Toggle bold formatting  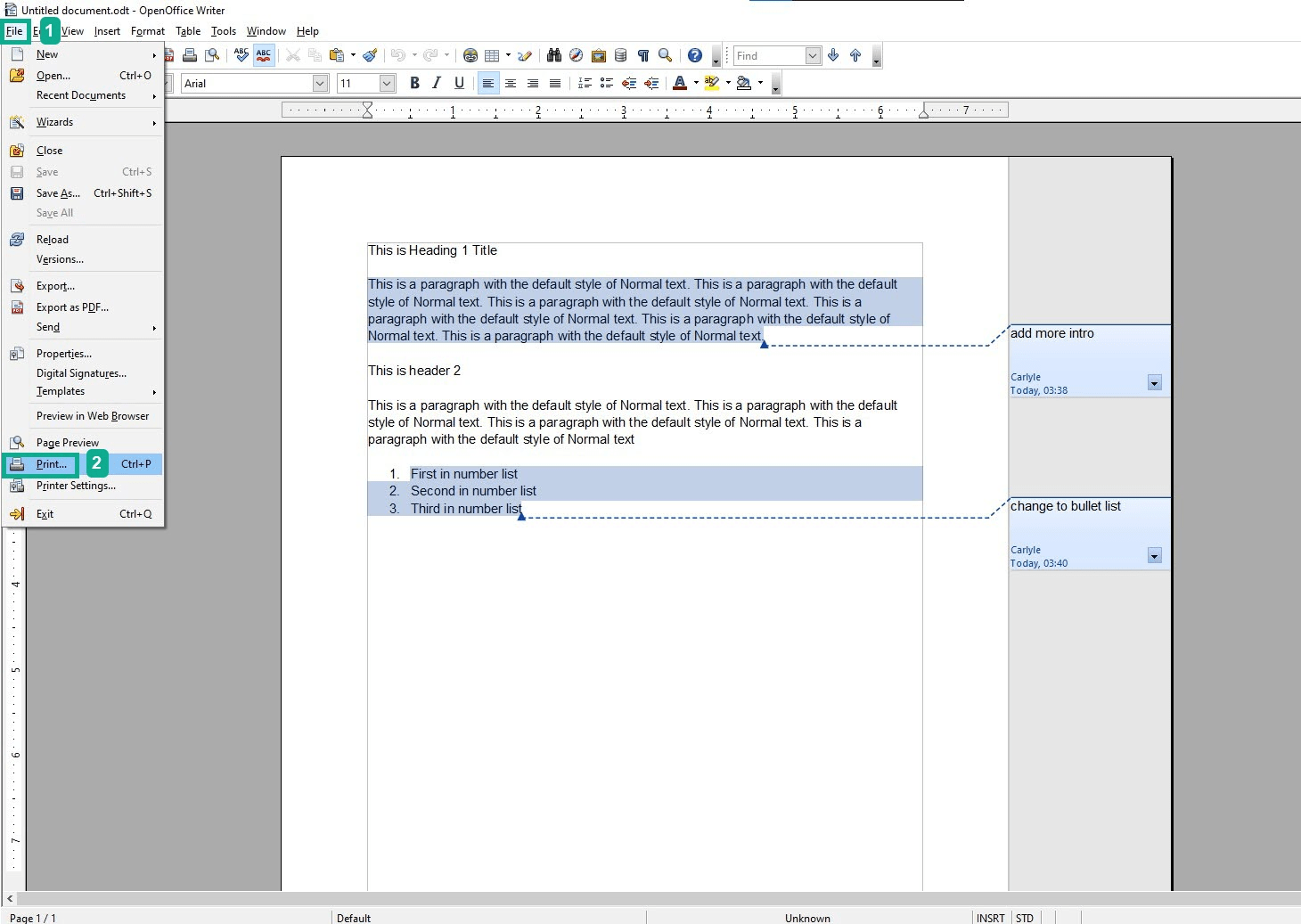click(413, 83)
